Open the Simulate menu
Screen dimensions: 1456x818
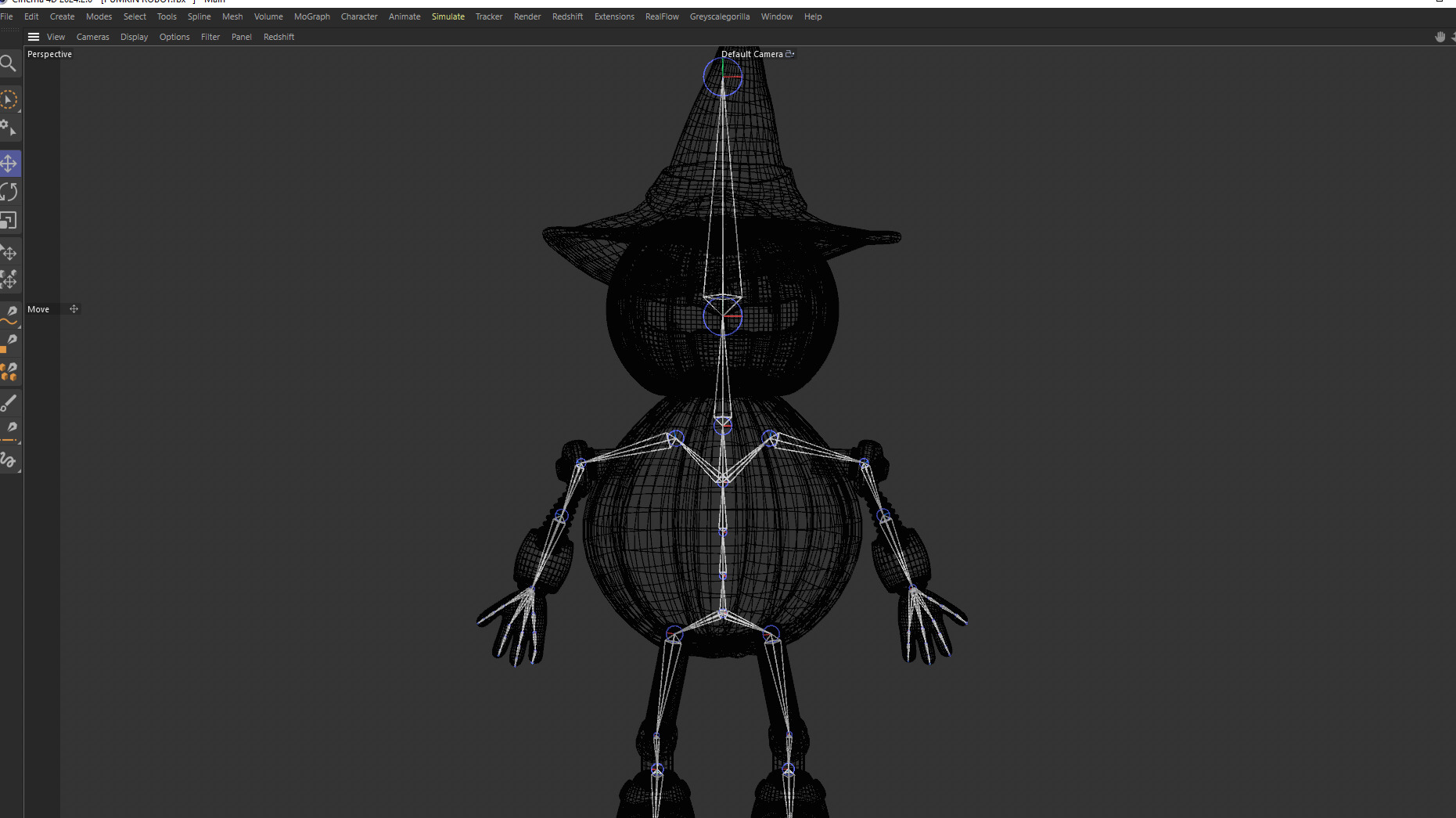click(x=448, y=16)
